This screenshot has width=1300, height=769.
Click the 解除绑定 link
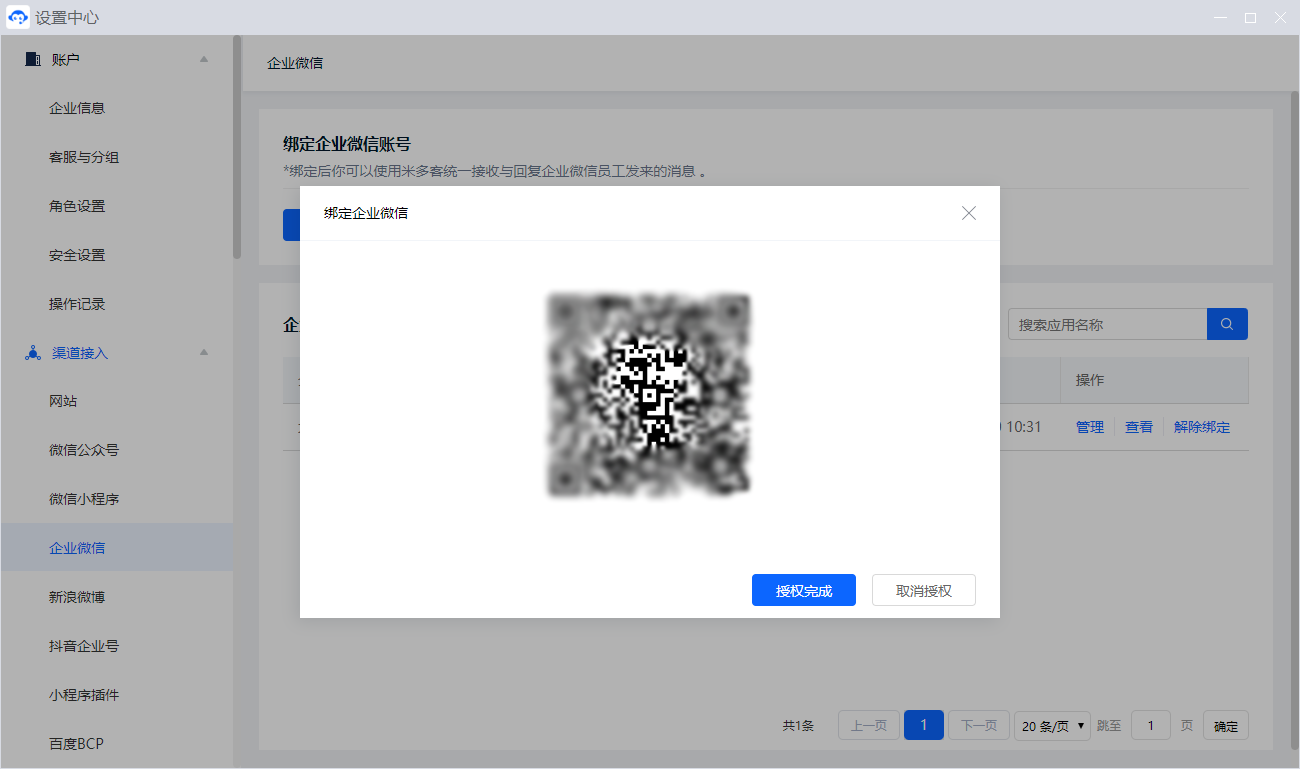click(x=1201, y=427)
